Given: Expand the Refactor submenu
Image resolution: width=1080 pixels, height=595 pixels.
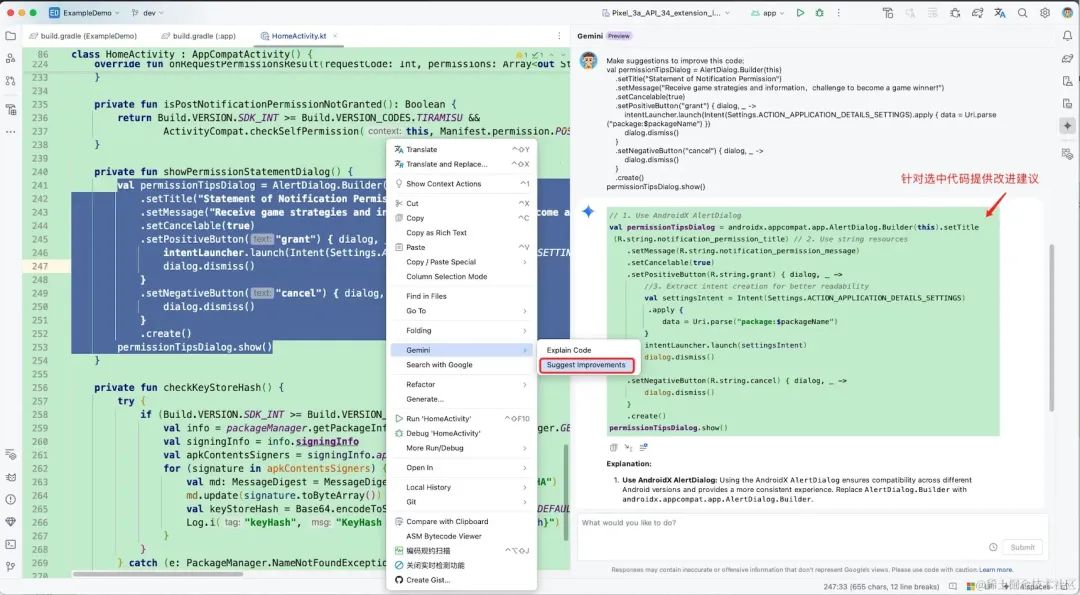Looking at the screenshot, I should point(461,384).
